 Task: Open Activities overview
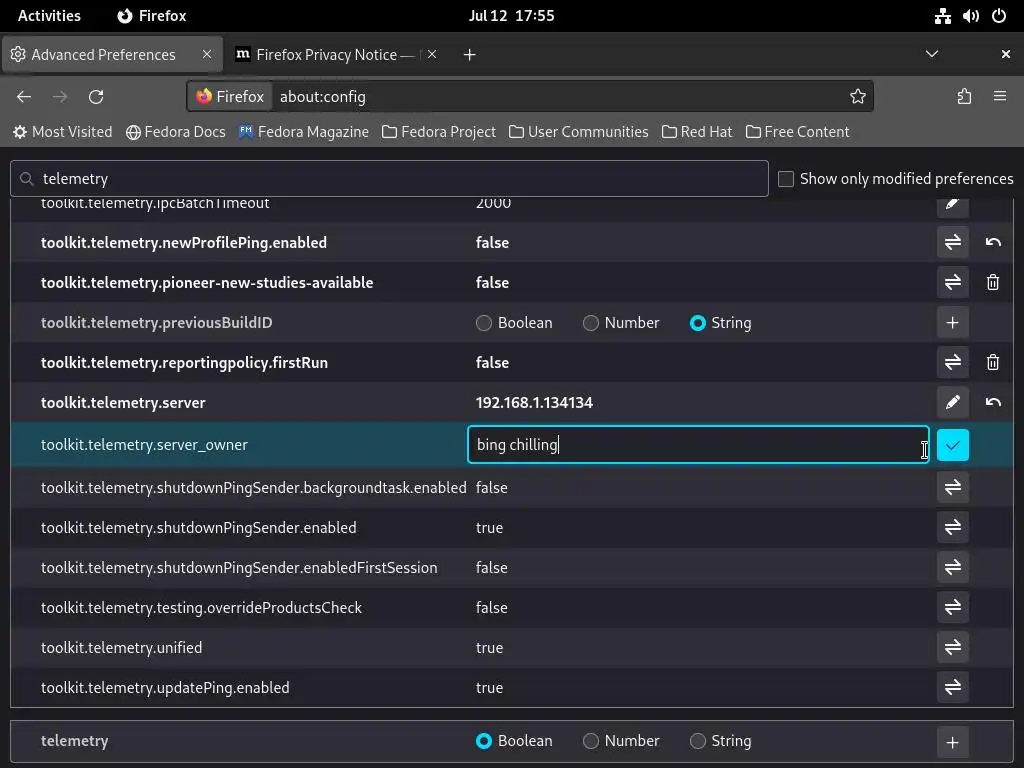click(x=49, y=16)
